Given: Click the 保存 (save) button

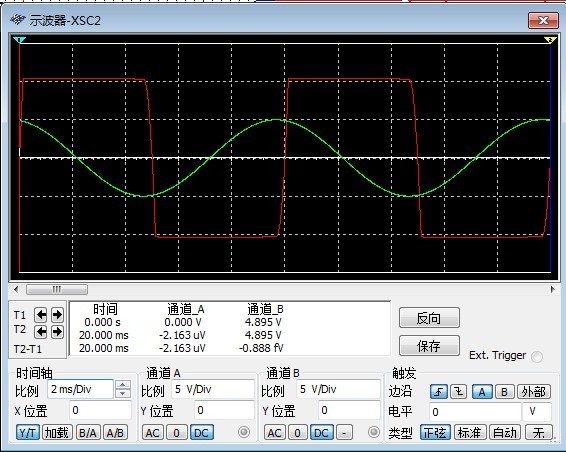Looking at the screenshot, I should pos(429,346).
